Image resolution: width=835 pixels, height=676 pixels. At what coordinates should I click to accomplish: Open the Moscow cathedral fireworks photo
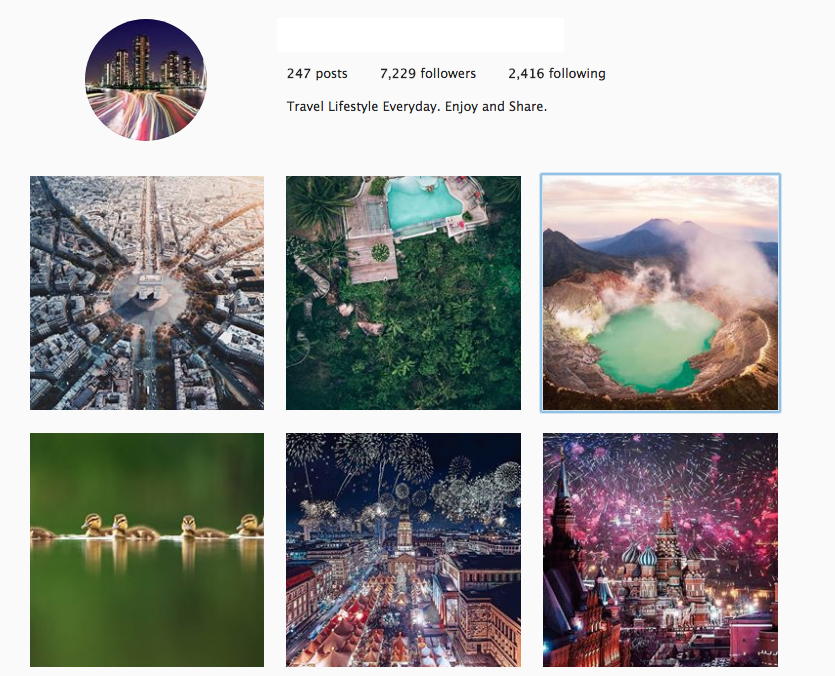pos(660,550)
